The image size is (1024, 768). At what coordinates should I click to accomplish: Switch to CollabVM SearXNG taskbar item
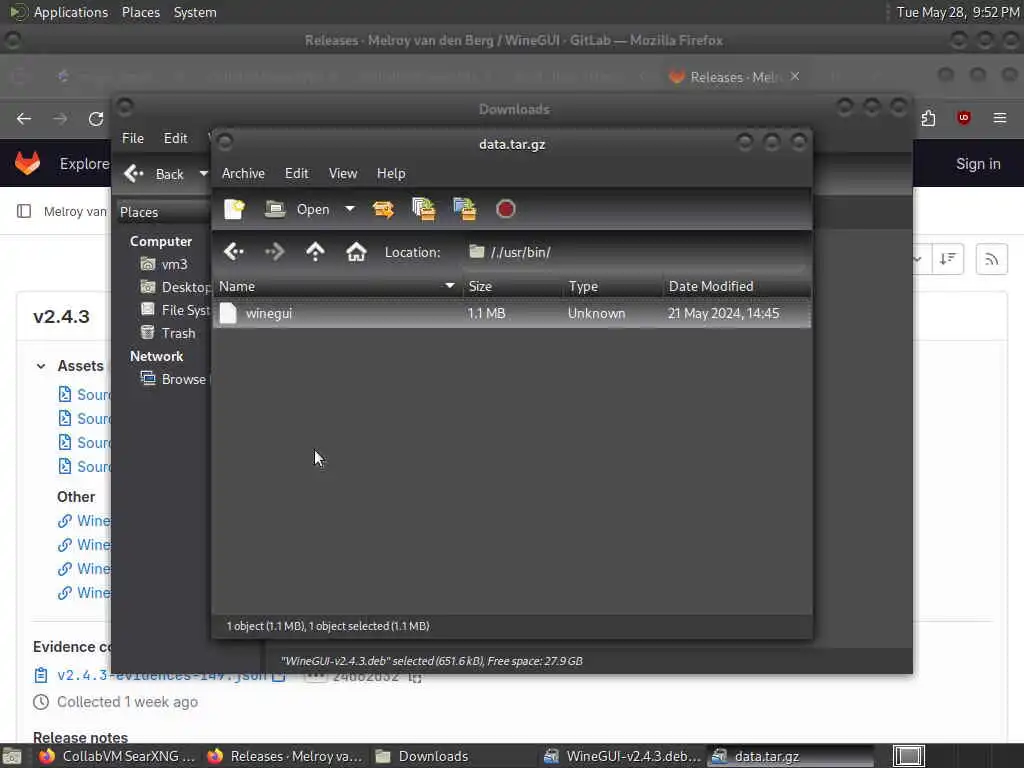pos(118,756)
